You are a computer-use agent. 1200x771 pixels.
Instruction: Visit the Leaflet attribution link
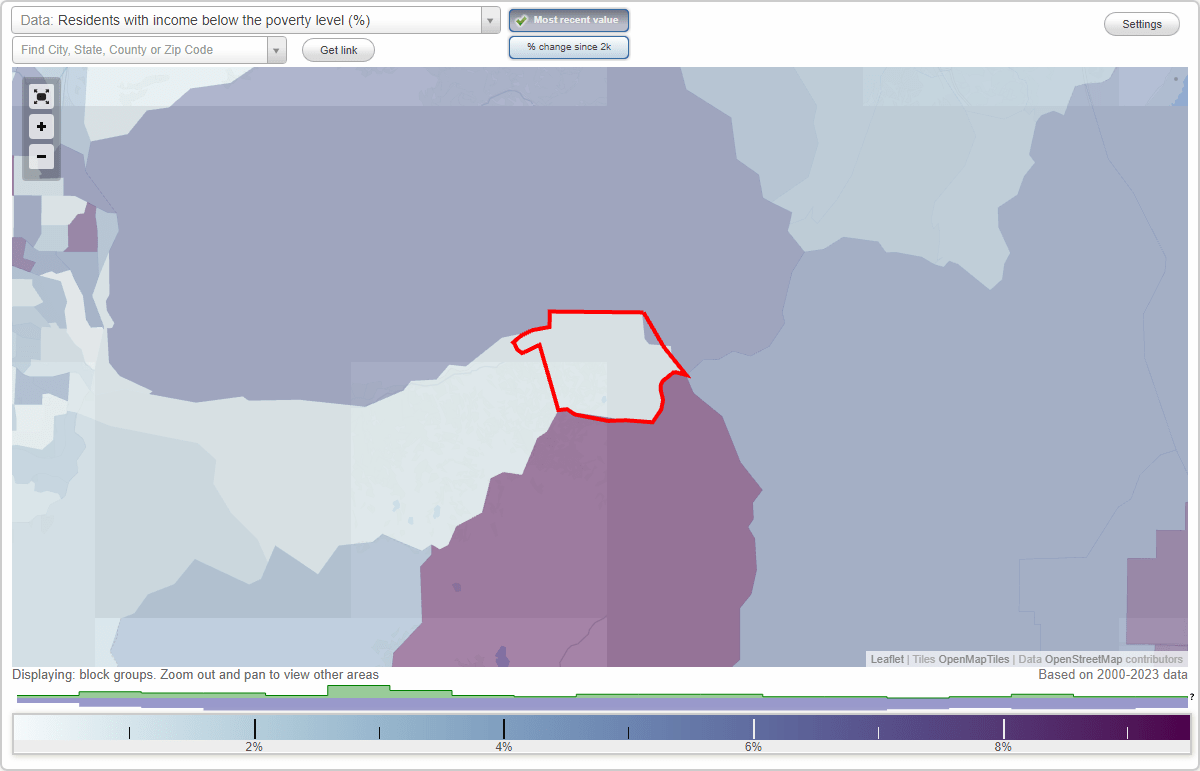(x=886, y=659)
